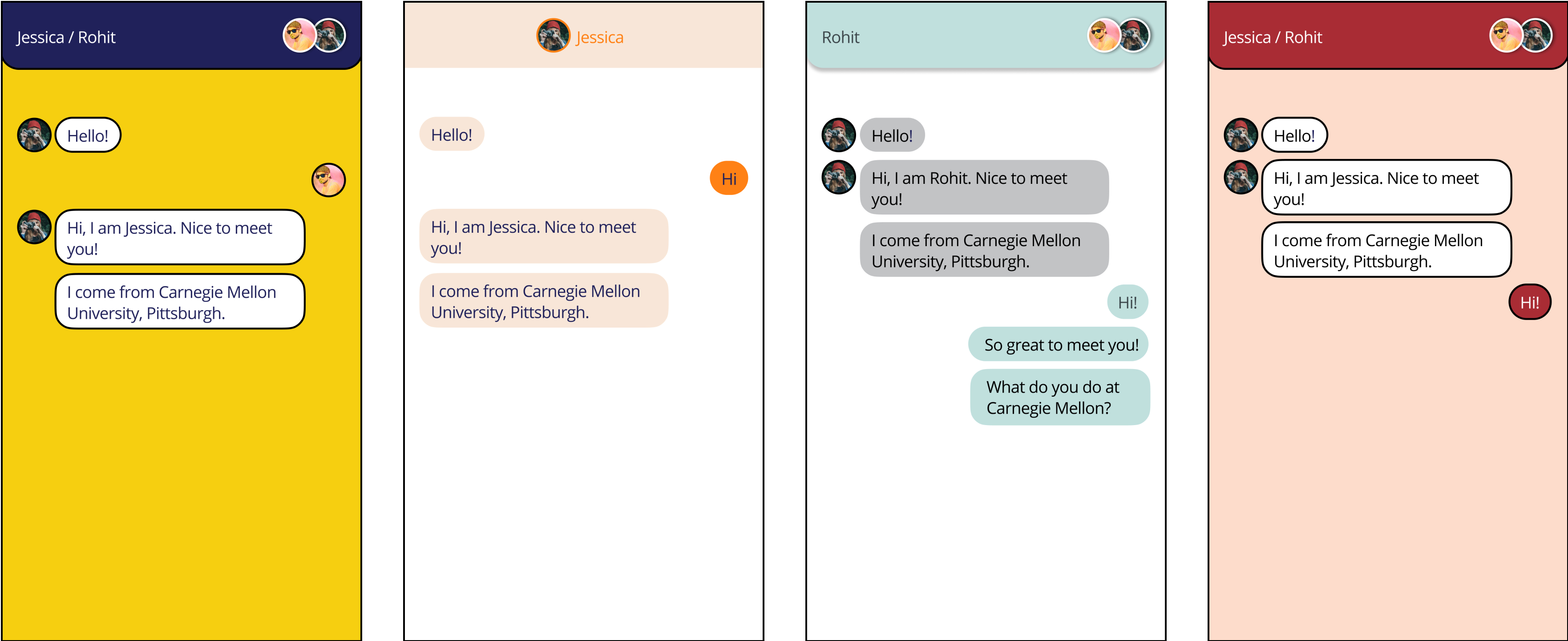The height and width of the screenshot is (641, 1568).
Task: Select gray 'Carnegie Mellon University' bubble
Action: click(984, 250)
